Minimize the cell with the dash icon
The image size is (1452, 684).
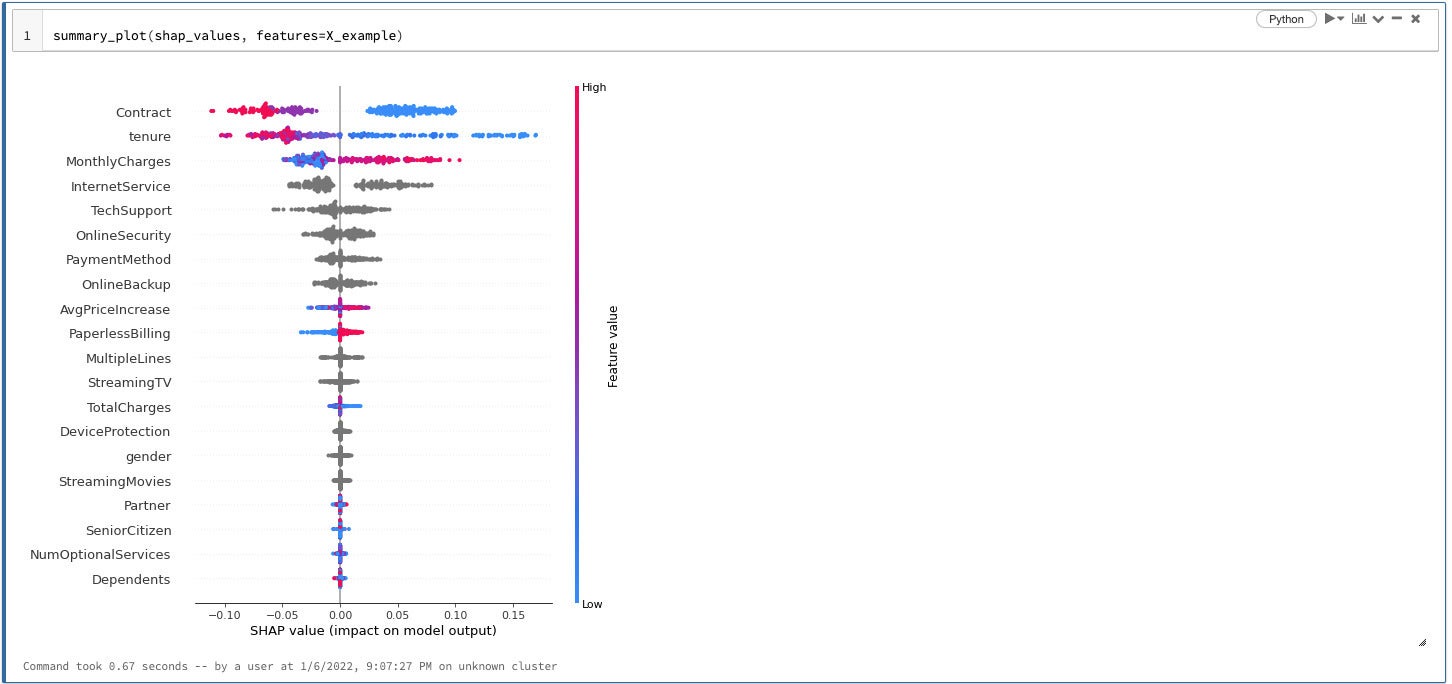coord(1397,19)
